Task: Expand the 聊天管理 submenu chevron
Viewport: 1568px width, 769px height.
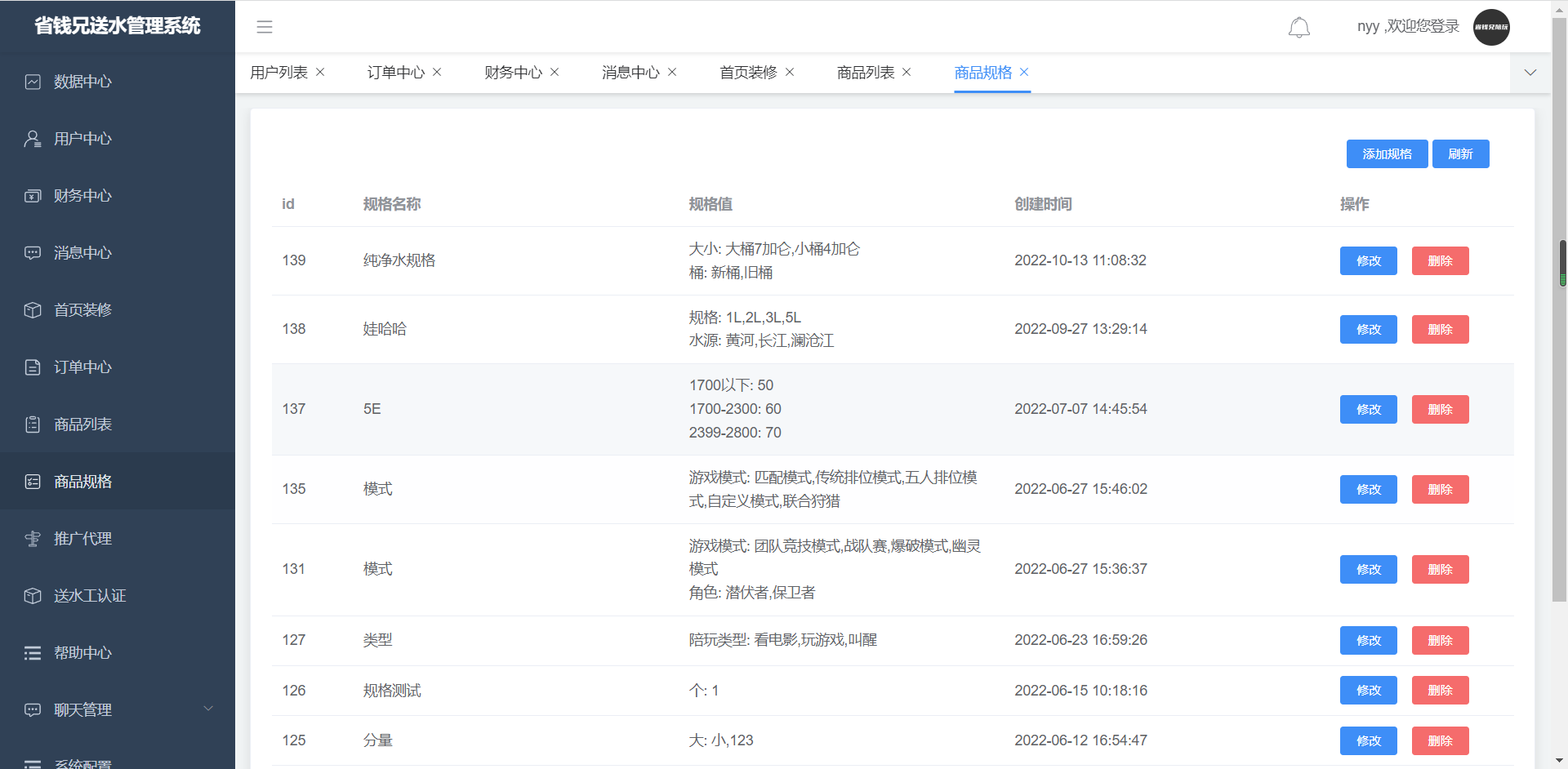Action: click(208, 709)
